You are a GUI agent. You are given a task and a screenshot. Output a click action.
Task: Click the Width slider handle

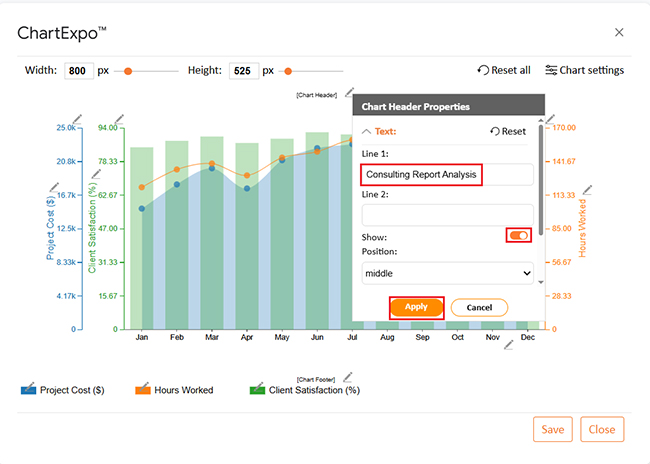(129, 71)
